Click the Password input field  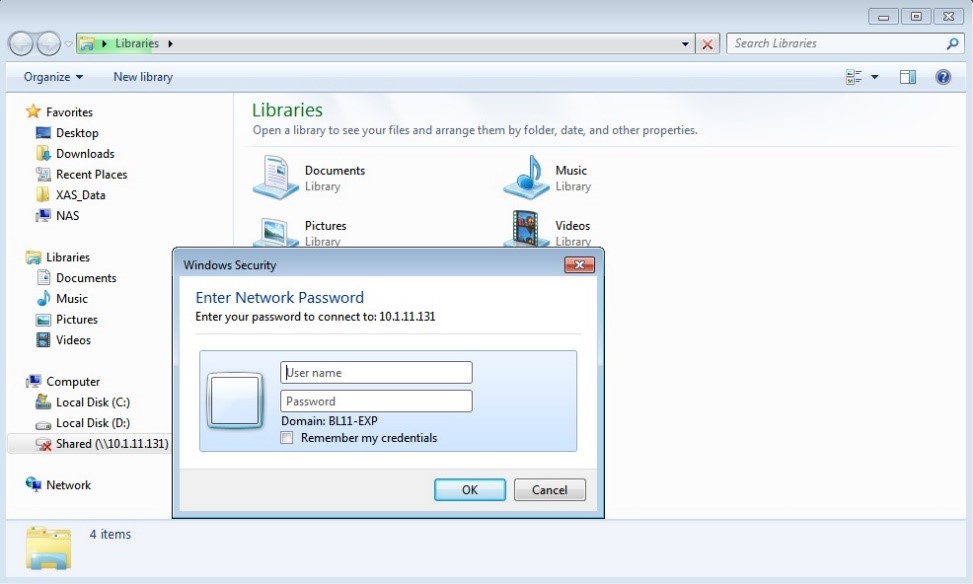[x=376, y=401]
